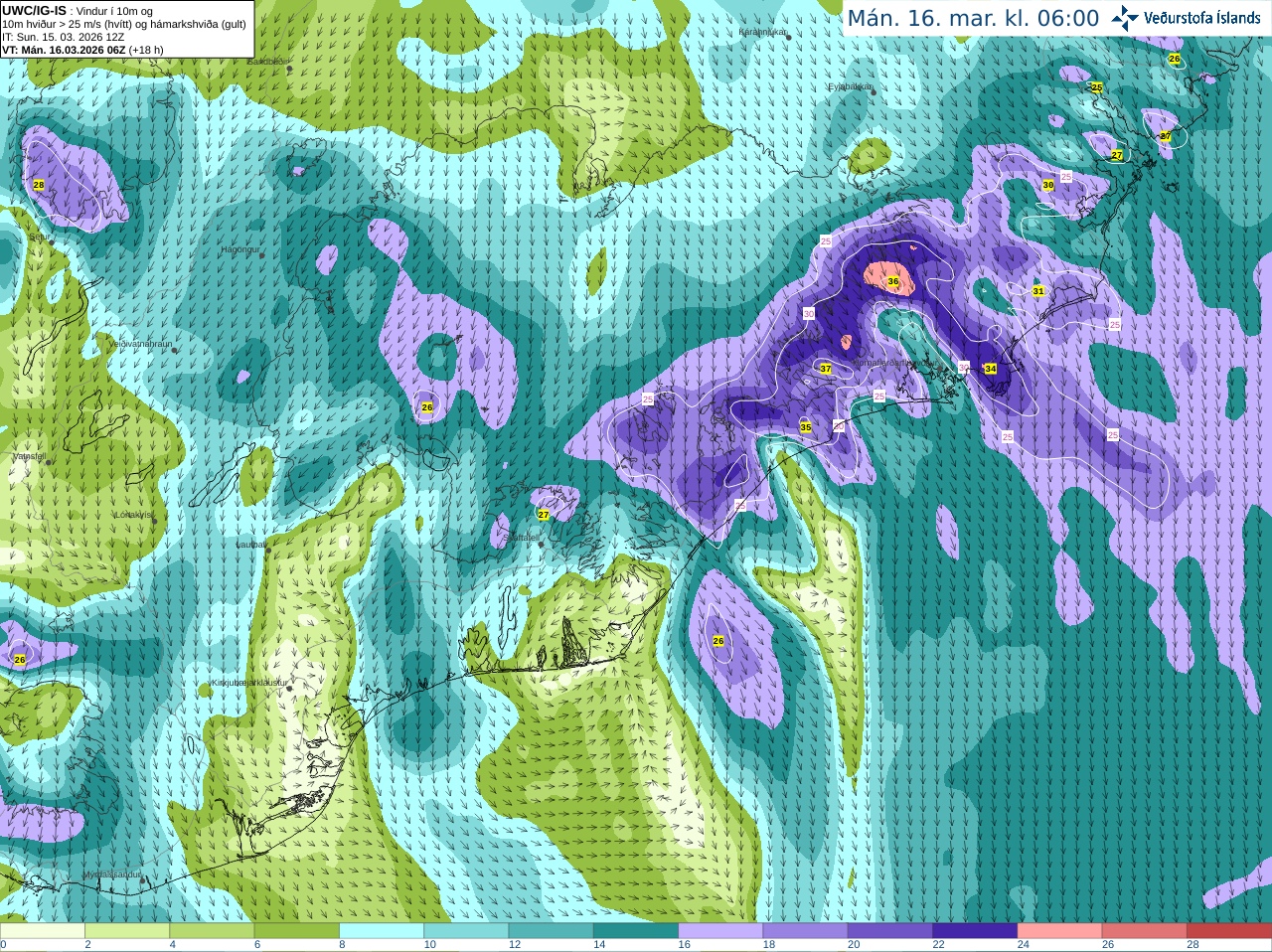Screen dimensions: 1272x952
Task: Click the Veðurstofa Íslands star logo icon
Action: [1125, 18]
